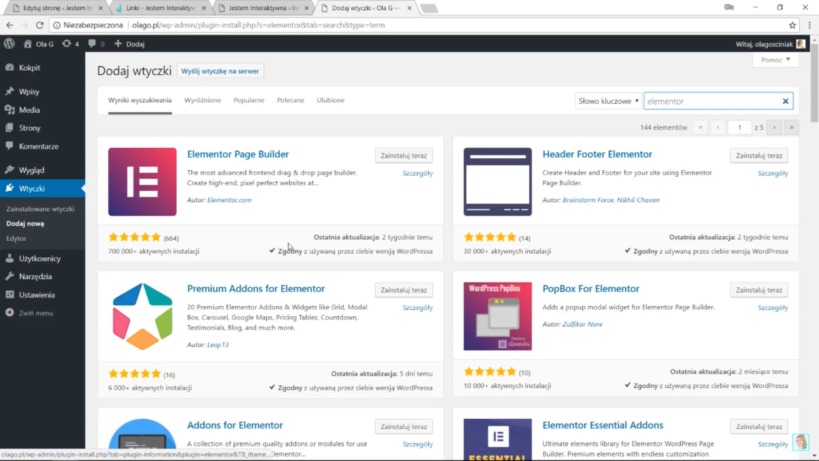Screen dimensions: 819x461
Task: Install Premium Addons for Elementor now
Action: [x=403, y=290]
